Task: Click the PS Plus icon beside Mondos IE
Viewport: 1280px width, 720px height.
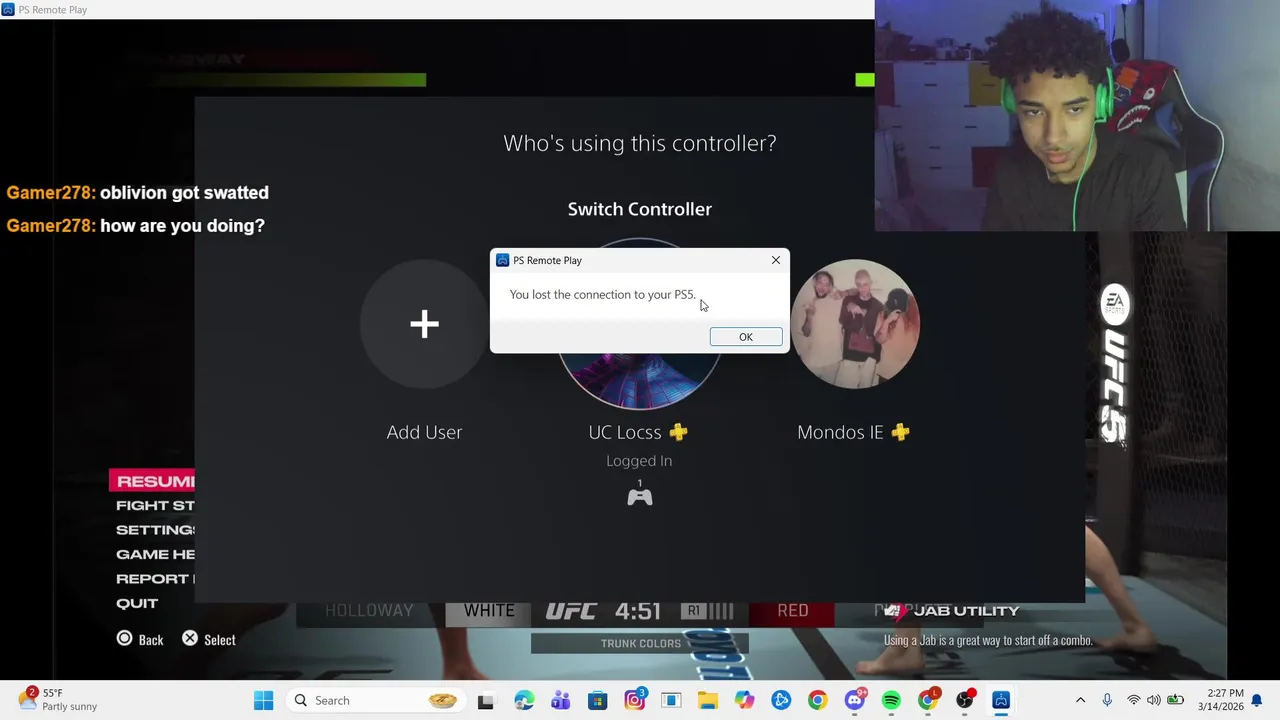Action: point(900,432)
